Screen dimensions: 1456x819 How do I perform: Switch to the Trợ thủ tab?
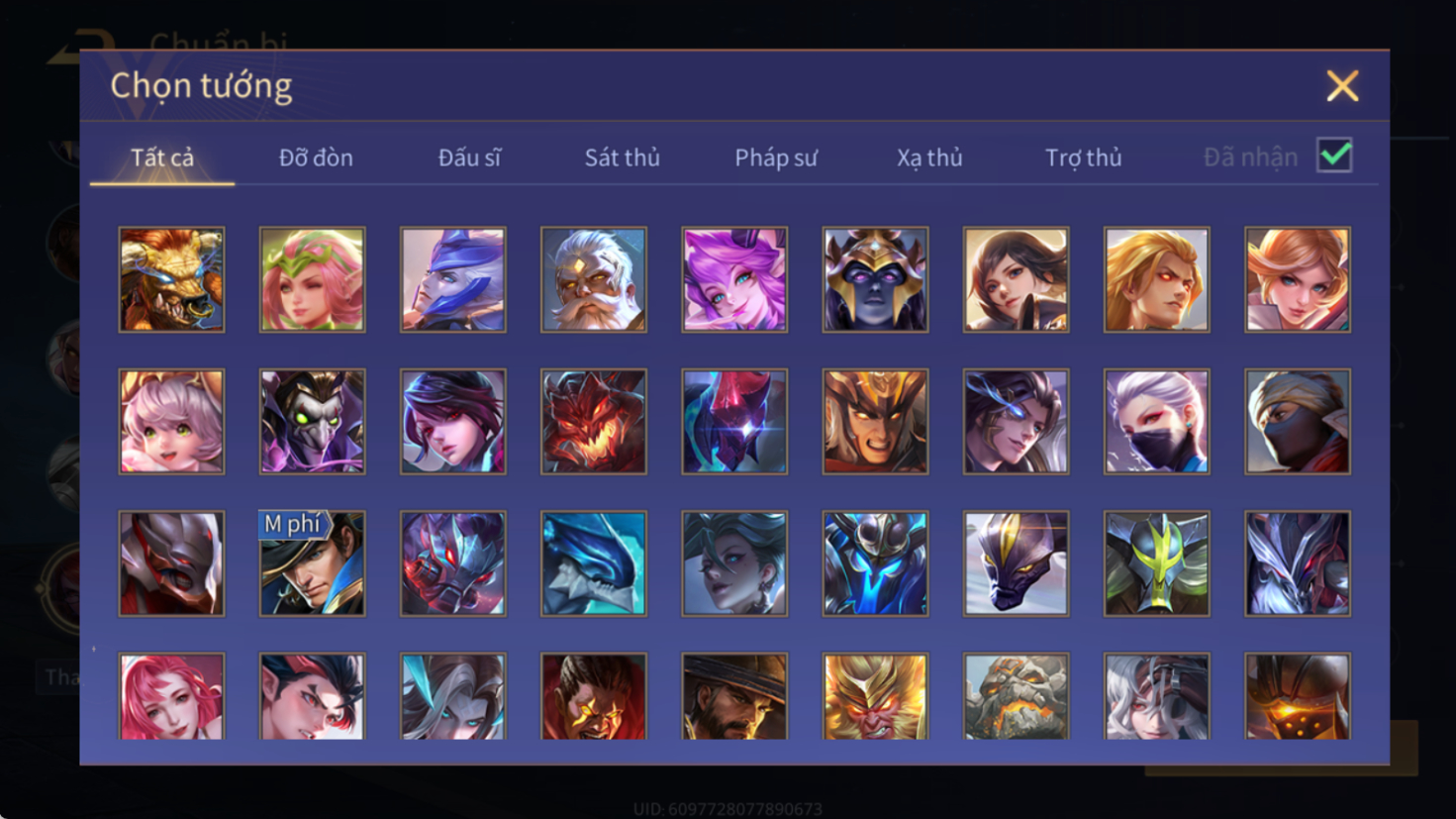(1084, 157)
